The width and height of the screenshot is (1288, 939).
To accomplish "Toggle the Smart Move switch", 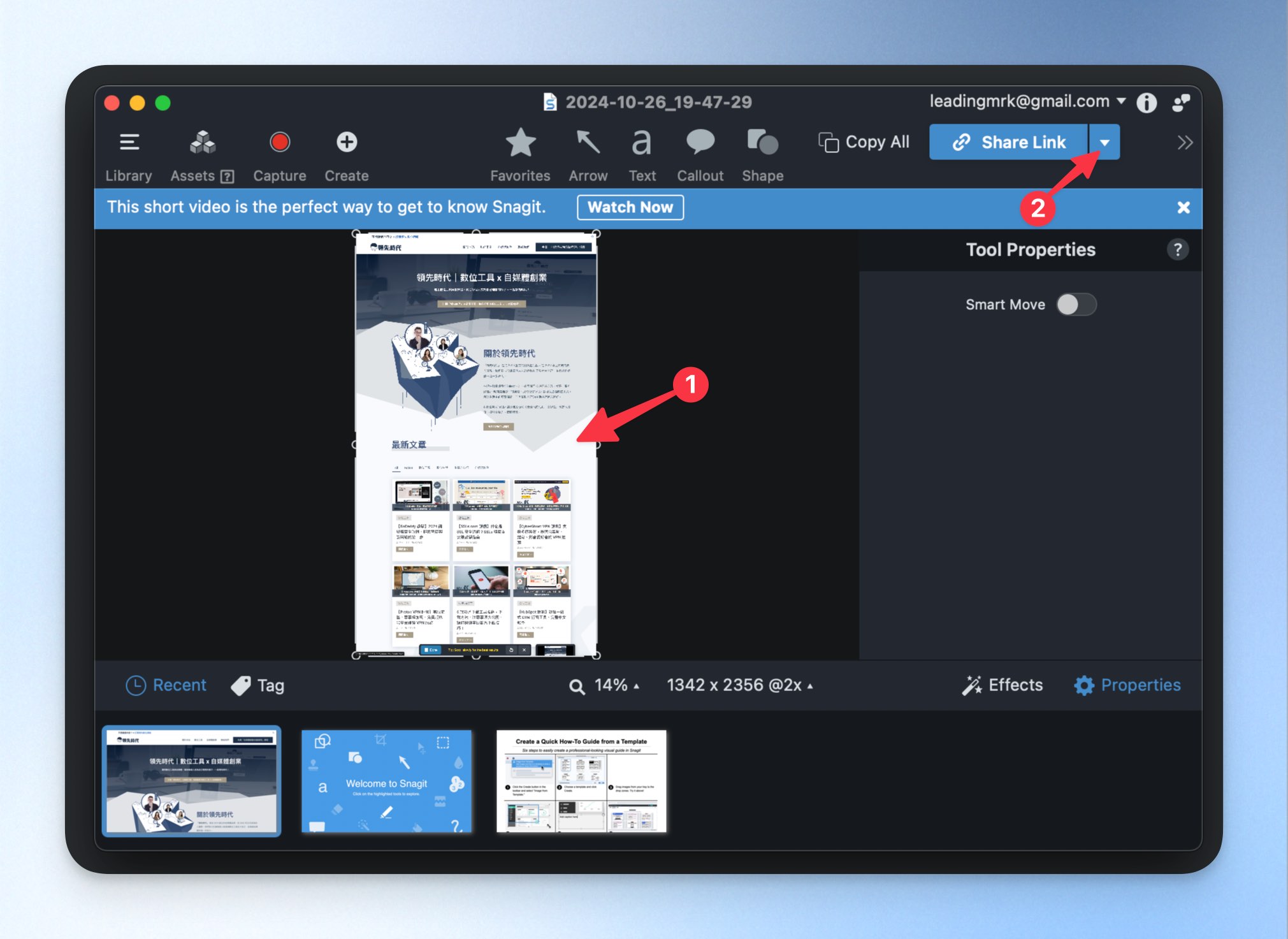I will [1076, 305].
